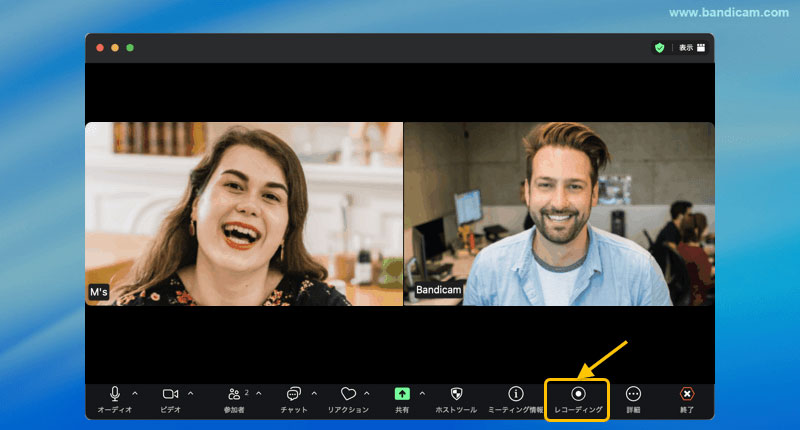The image size is (800, 430).
Task: Open the ホストツール host tools shield
Action: pyautogui.click(x=456, y=395)
